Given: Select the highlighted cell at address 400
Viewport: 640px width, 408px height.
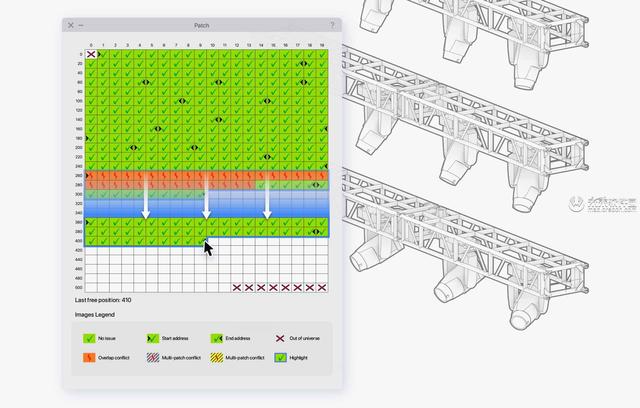Looking at the screenshot, I should (91, 241).
